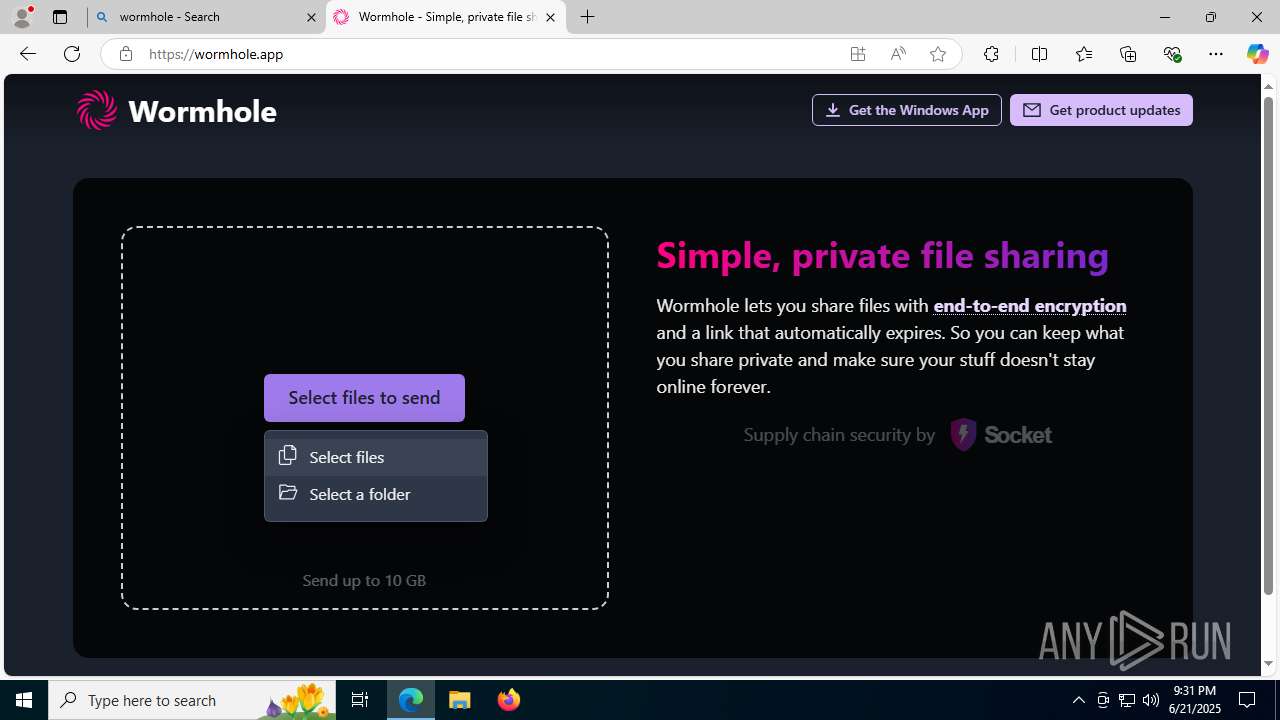Open Copilot sidebar
Screen dimensions: 1280x720
1257,54
